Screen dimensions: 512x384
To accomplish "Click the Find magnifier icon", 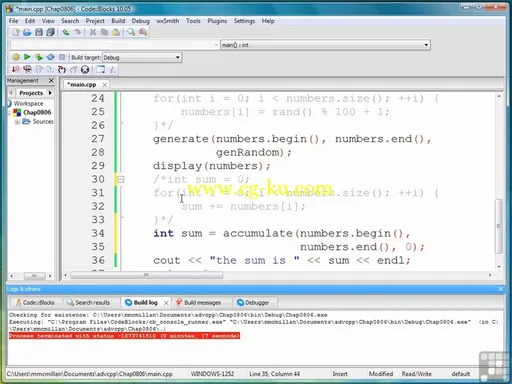I will (131, 32).
